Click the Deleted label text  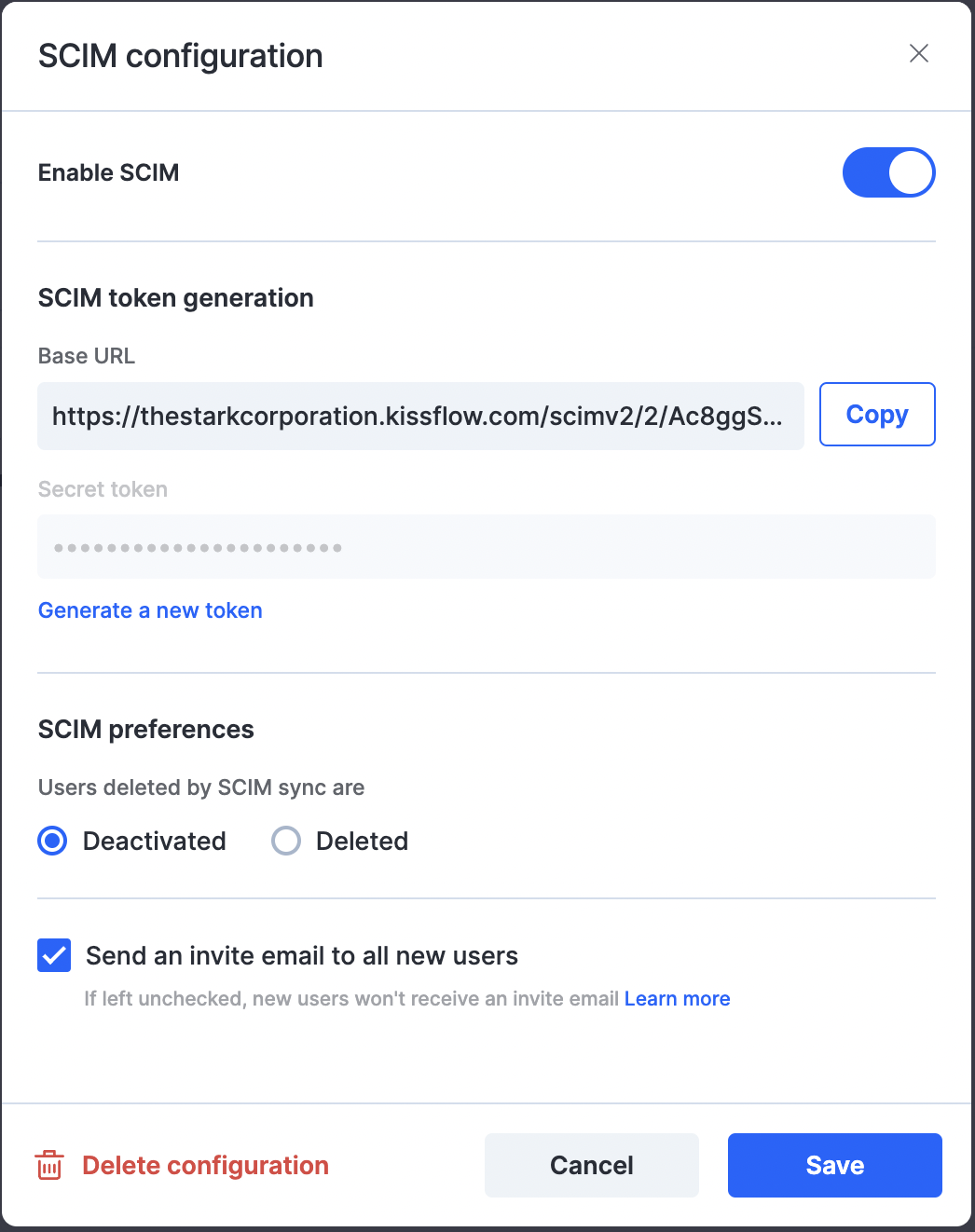point(363,842)
